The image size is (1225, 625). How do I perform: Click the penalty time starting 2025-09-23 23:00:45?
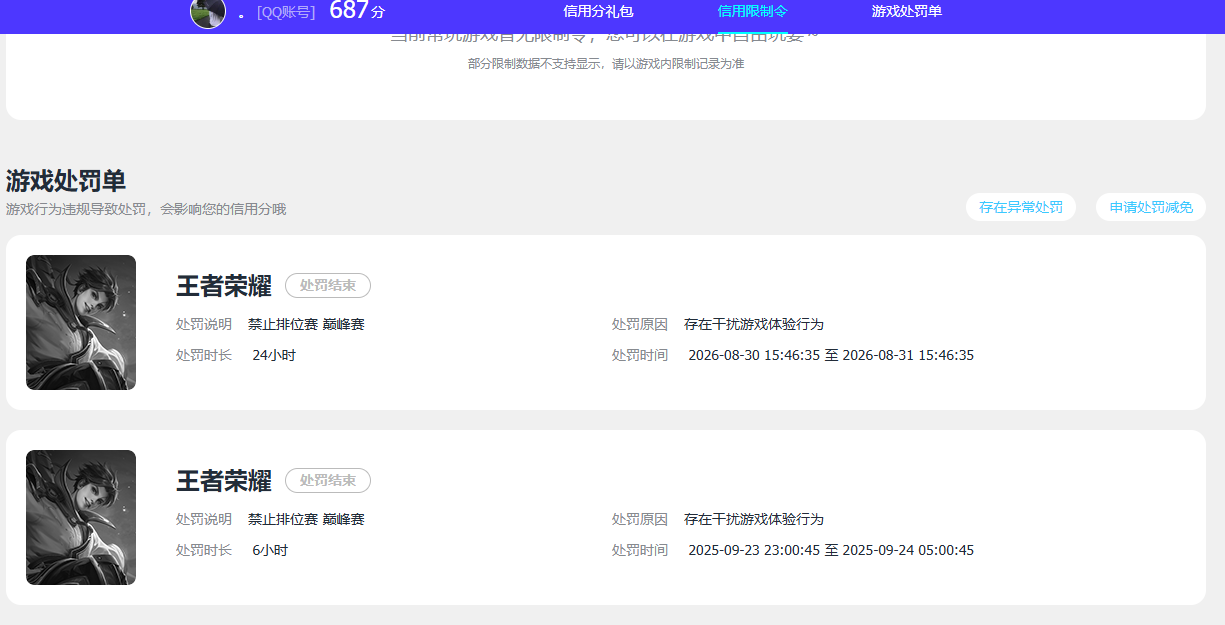(x=831, y=550)
